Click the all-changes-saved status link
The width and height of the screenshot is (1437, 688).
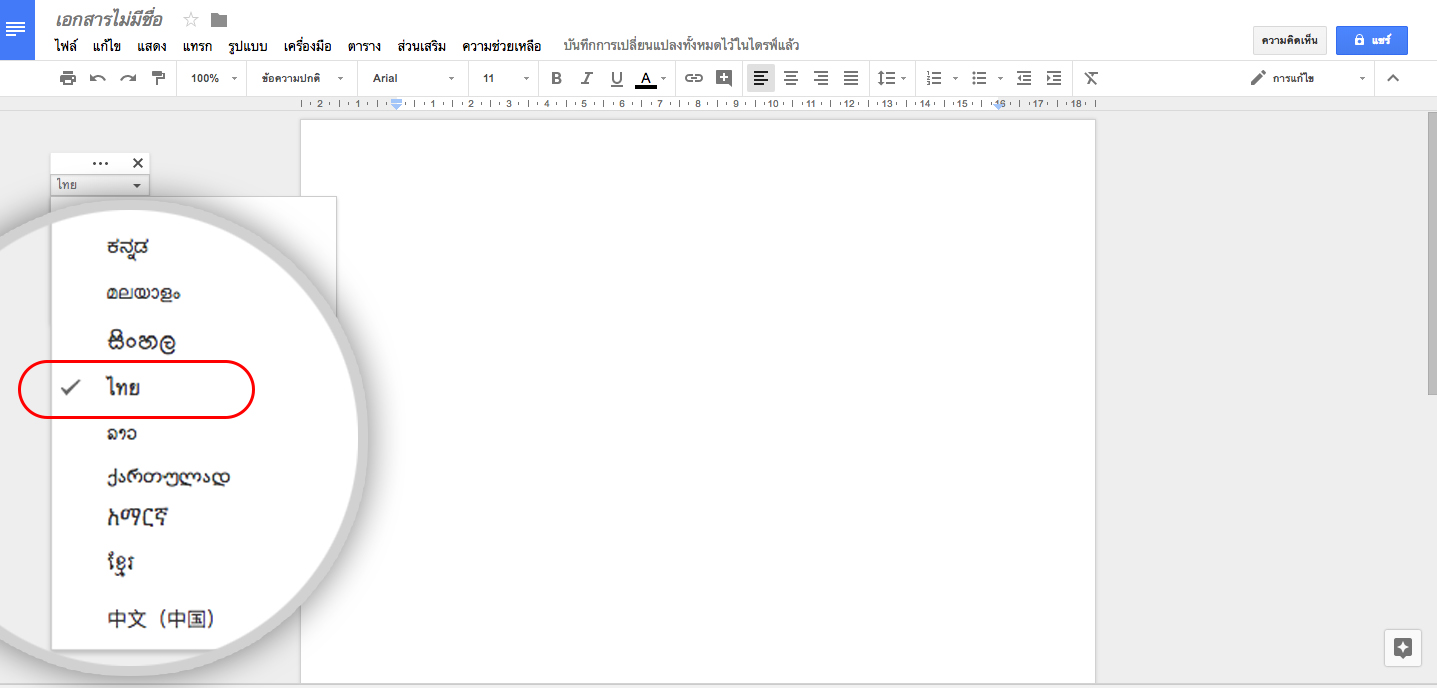(681, 46)
